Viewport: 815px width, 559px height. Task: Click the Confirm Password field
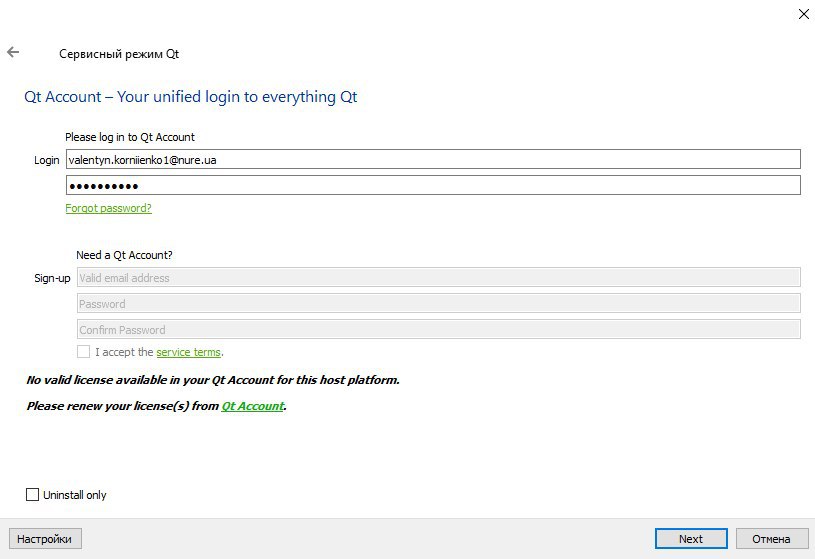click(x=439, y=330)
